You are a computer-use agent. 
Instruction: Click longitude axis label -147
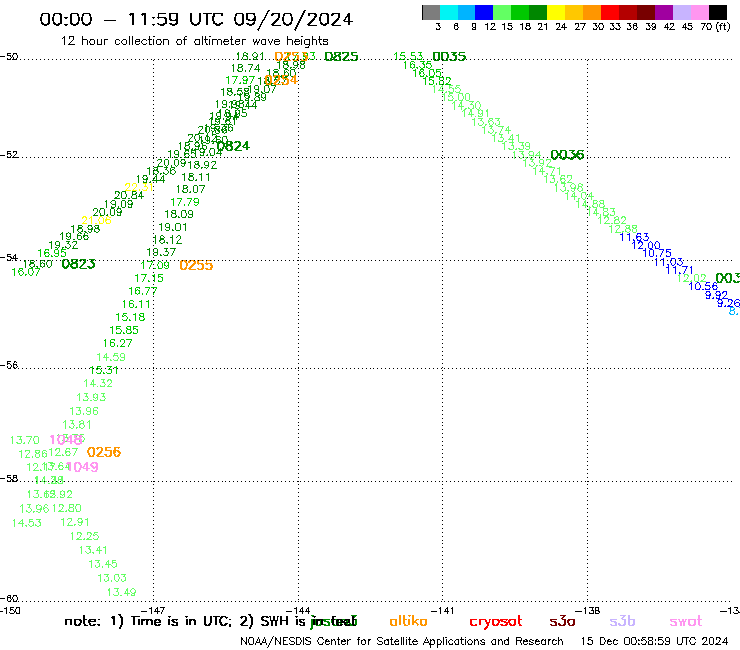point(153,610)
